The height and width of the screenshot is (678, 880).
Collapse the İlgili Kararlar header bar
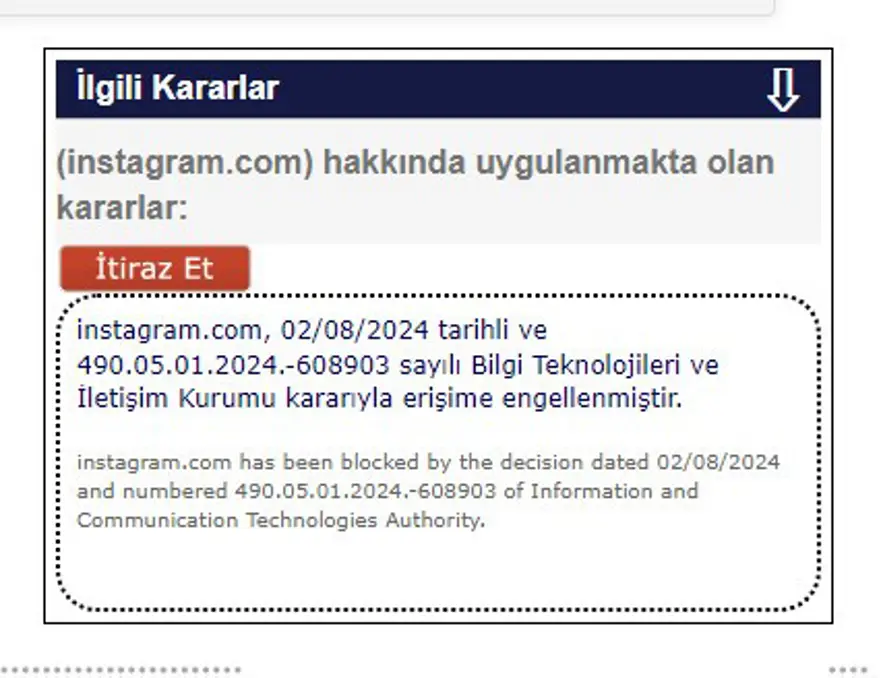tap(438, 89)
